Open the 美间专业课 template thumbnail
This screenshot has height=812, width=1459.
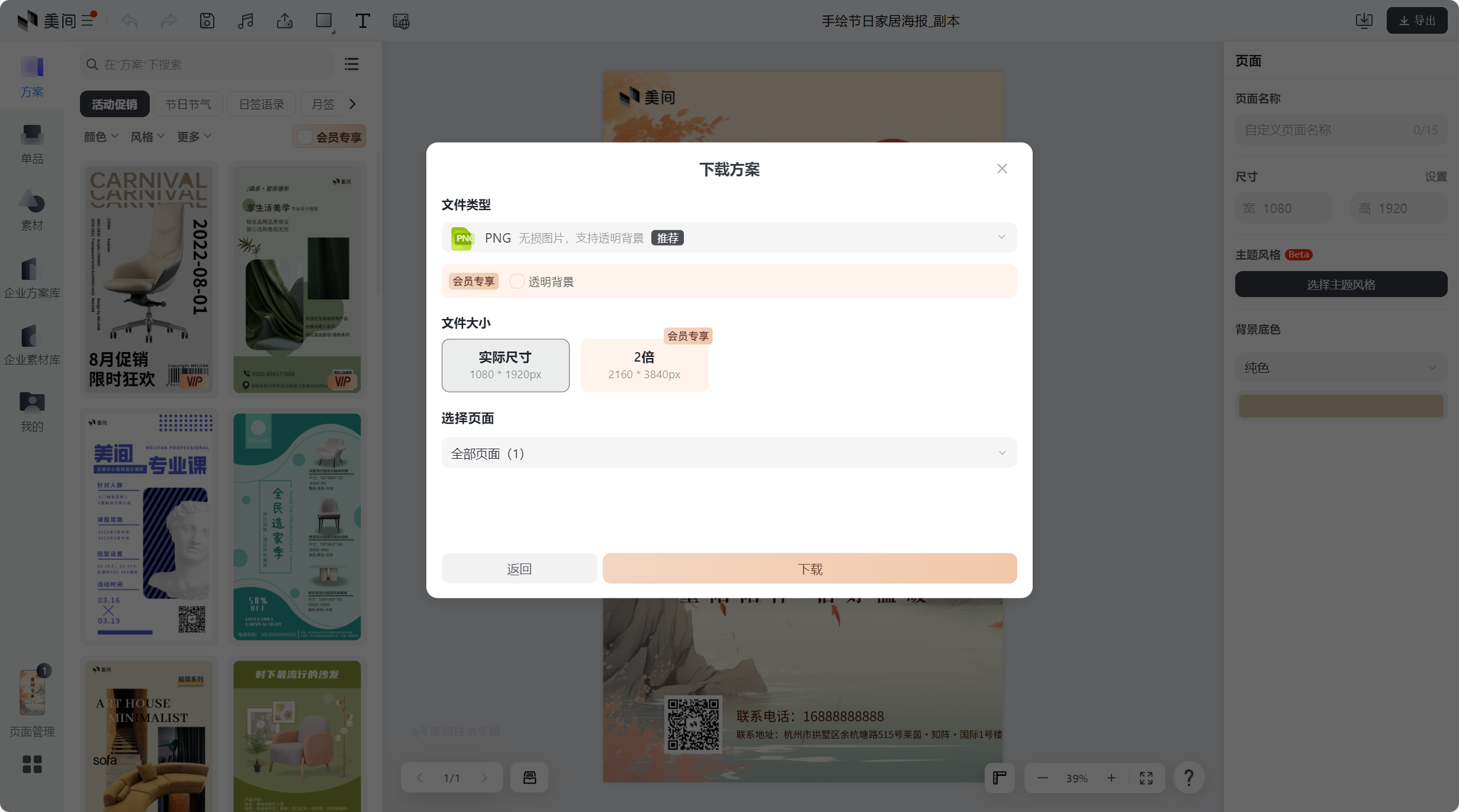(x=149, y=526)
